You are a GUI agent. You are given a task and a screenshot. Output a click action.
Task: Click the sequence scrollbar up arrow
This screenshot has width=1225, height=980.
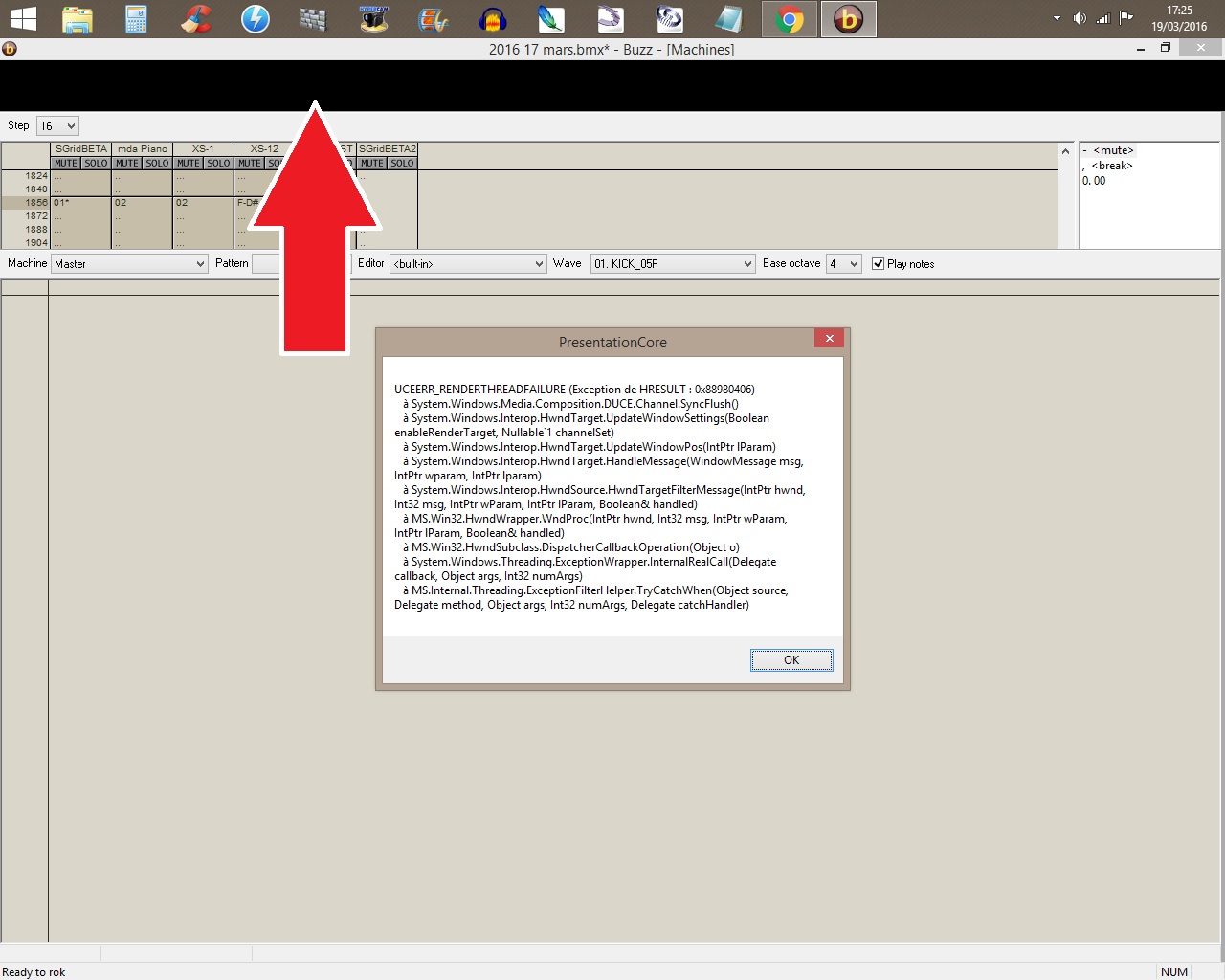point(1065,151)
